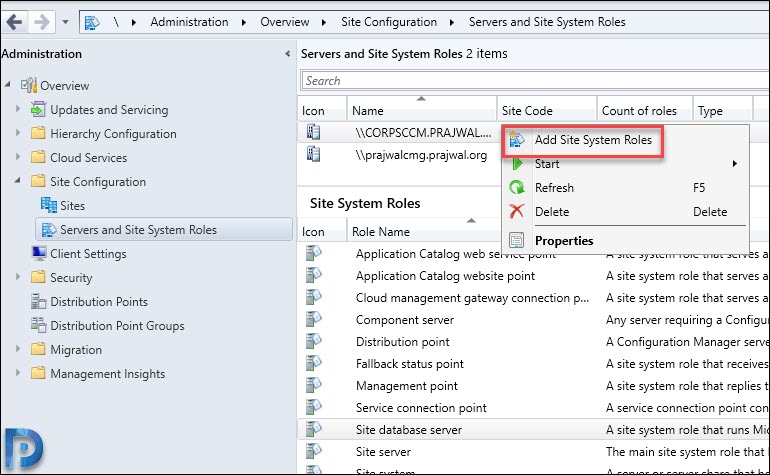
Task: Click the breadcrumb root console icon
Action: [x=92, y=22]
